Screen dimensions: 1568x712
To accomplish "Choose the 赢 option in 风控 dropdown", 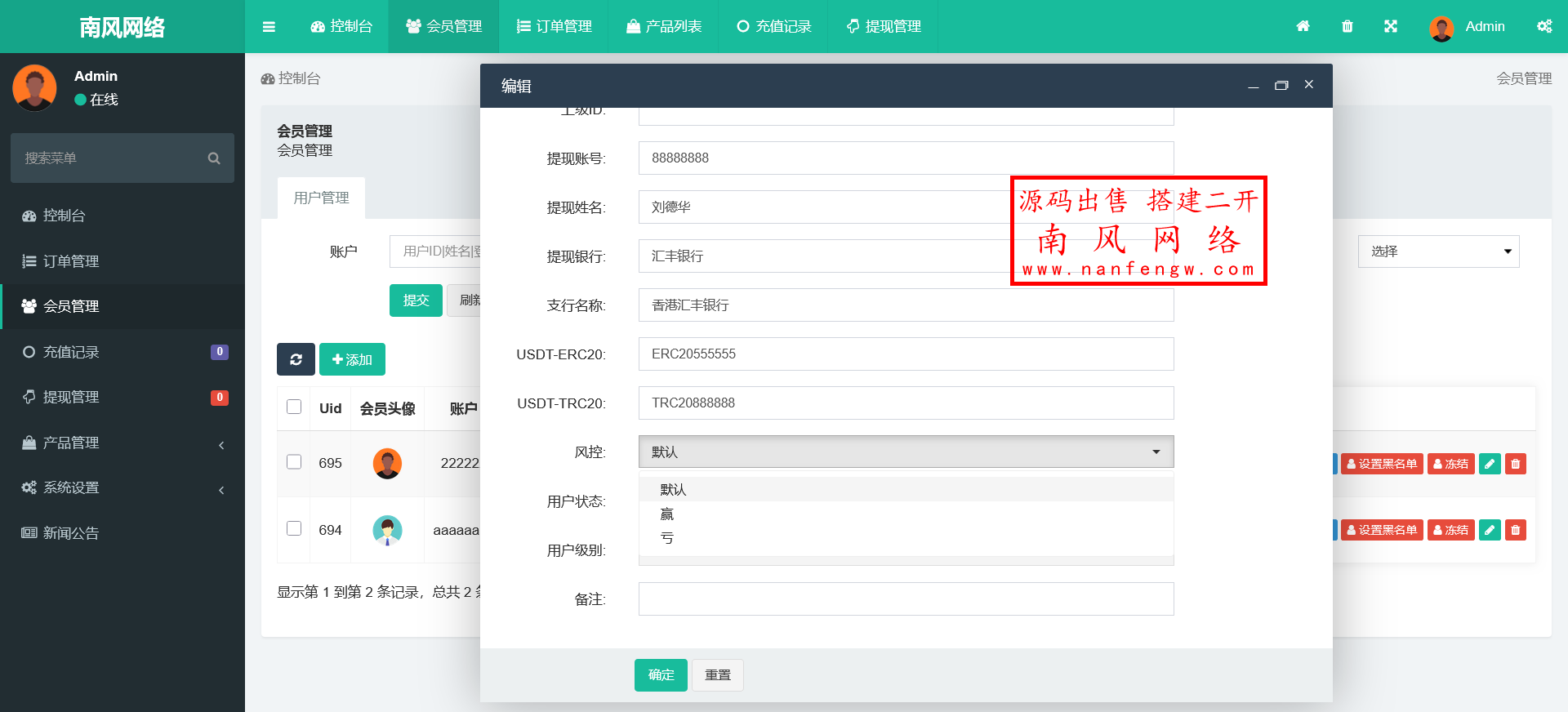I will (667, 514).
